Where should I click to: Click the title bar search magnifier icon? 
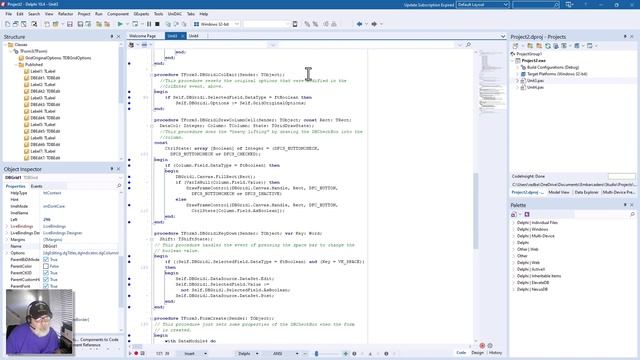pos(556,4)
